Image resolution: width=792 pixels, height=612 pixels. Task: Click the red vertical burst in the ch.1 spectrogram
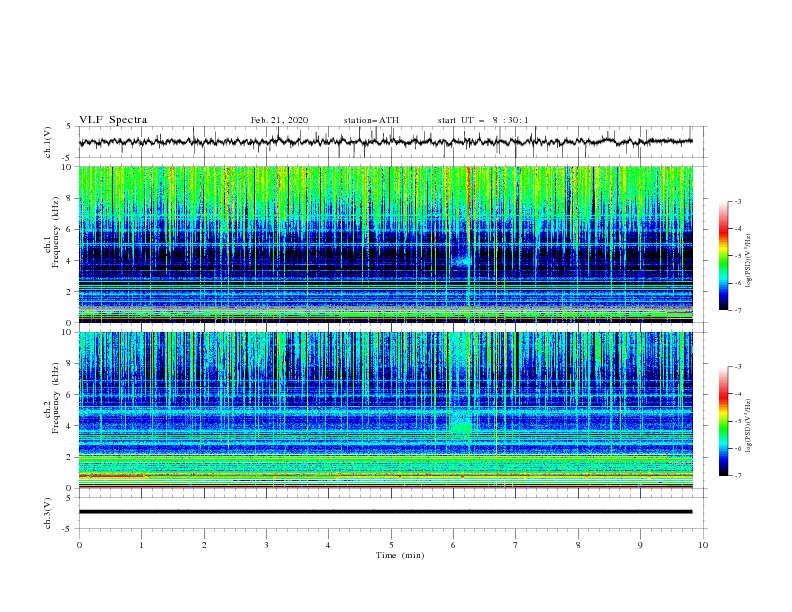(469, 202)
